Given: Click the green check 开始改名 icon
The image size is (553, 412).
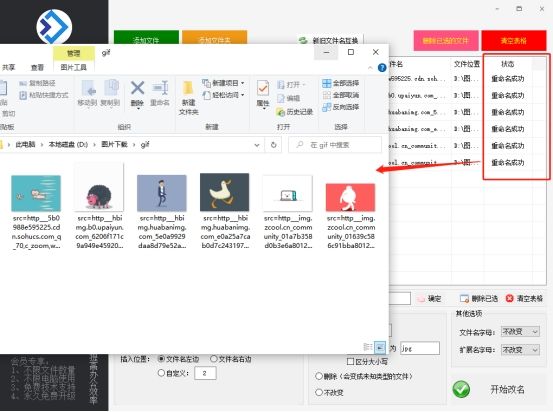Looking at the screenshot, I should point(461,389).
